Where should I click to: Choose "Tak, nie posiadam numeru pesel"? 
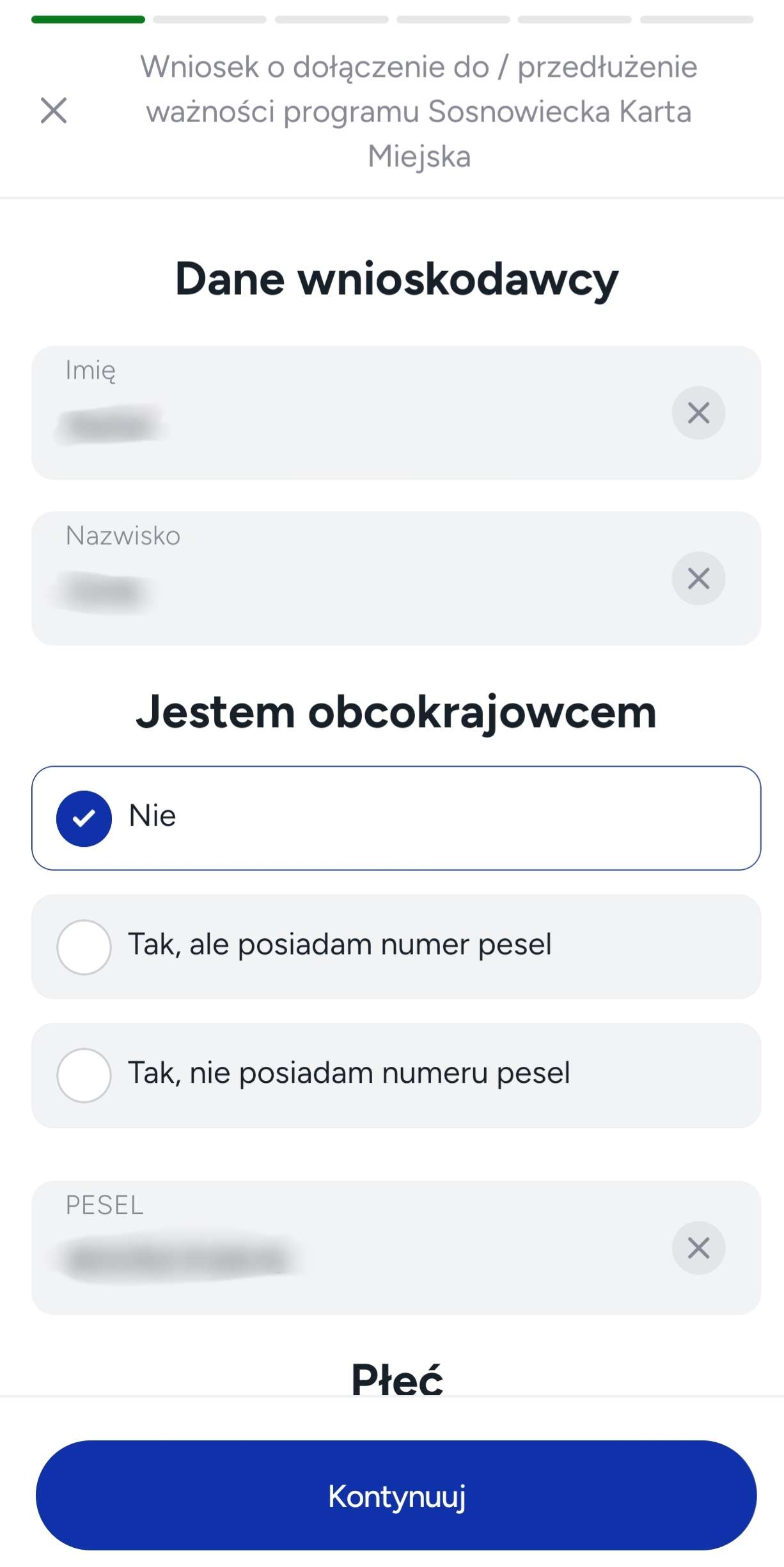click(396, 1075)
